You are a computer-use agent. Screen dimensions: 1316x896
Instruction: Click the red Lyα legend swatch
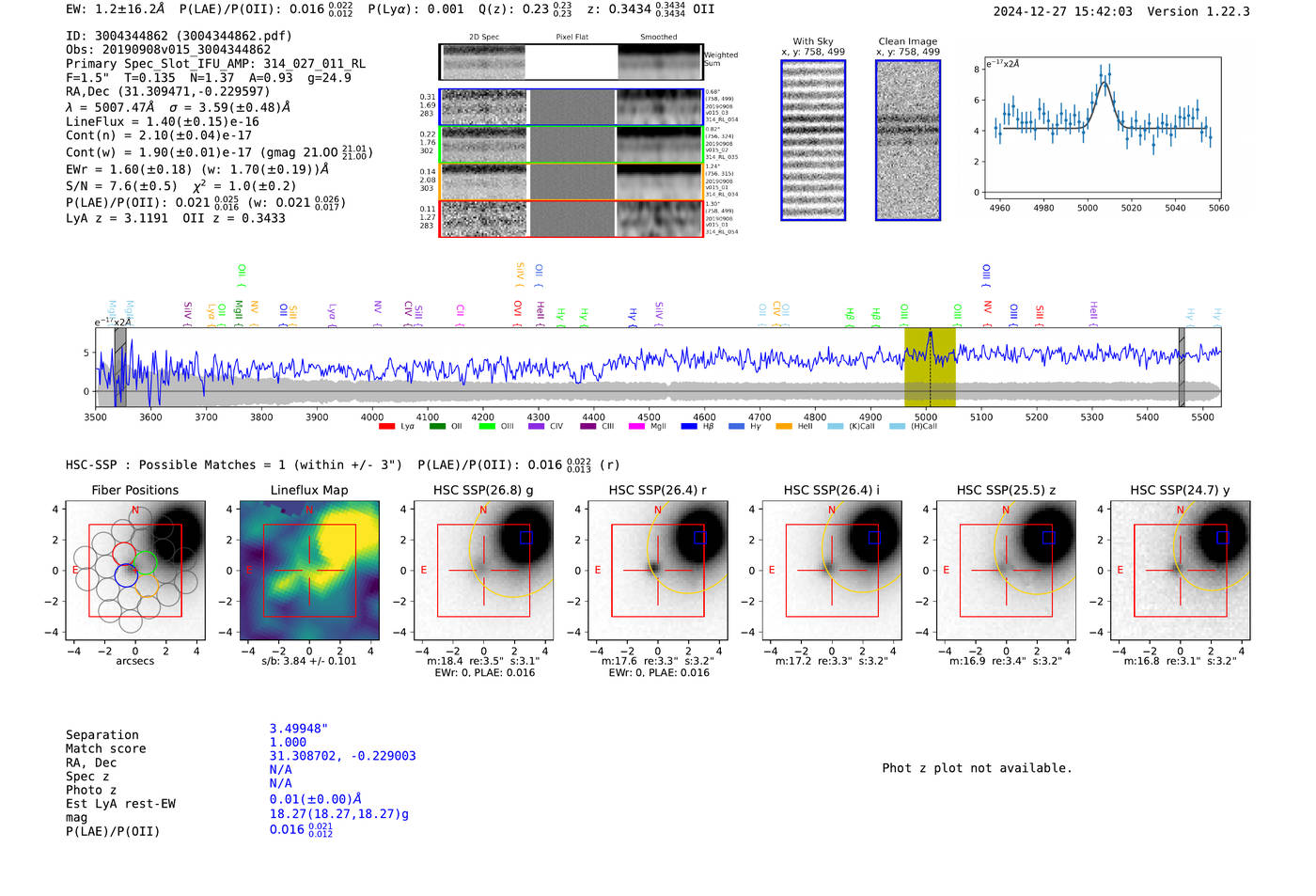pyautogui.click(x=386, y=427)
